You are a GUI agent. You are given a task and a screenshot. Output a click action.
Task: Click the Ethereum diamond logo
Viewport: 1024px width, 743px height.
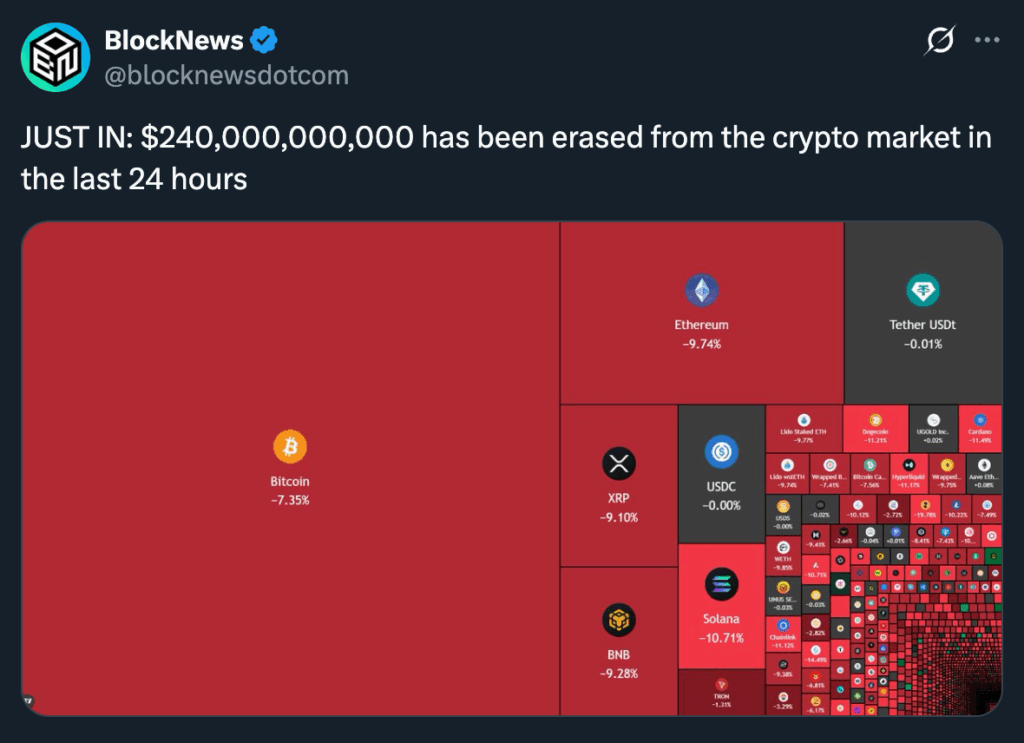coord(701,291)
